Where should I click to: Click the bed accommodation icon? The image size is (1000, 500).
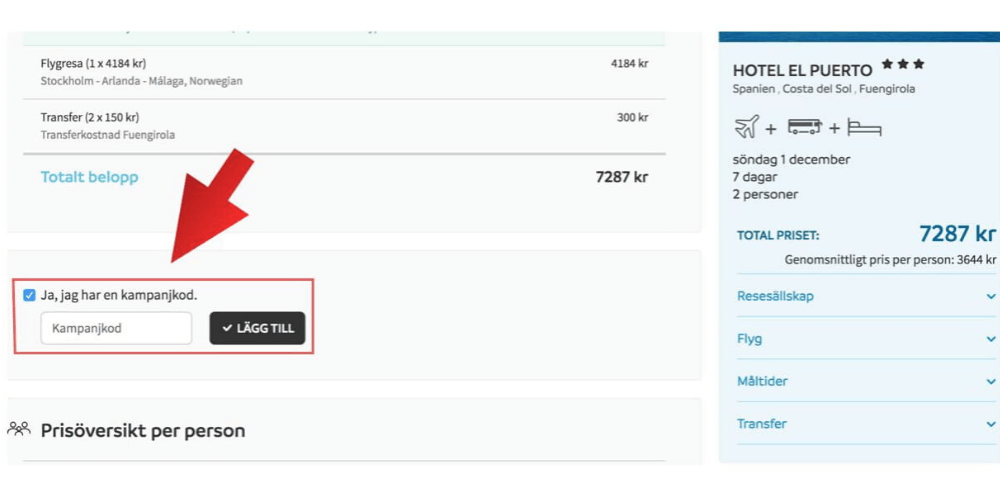(x=864, y=127)
